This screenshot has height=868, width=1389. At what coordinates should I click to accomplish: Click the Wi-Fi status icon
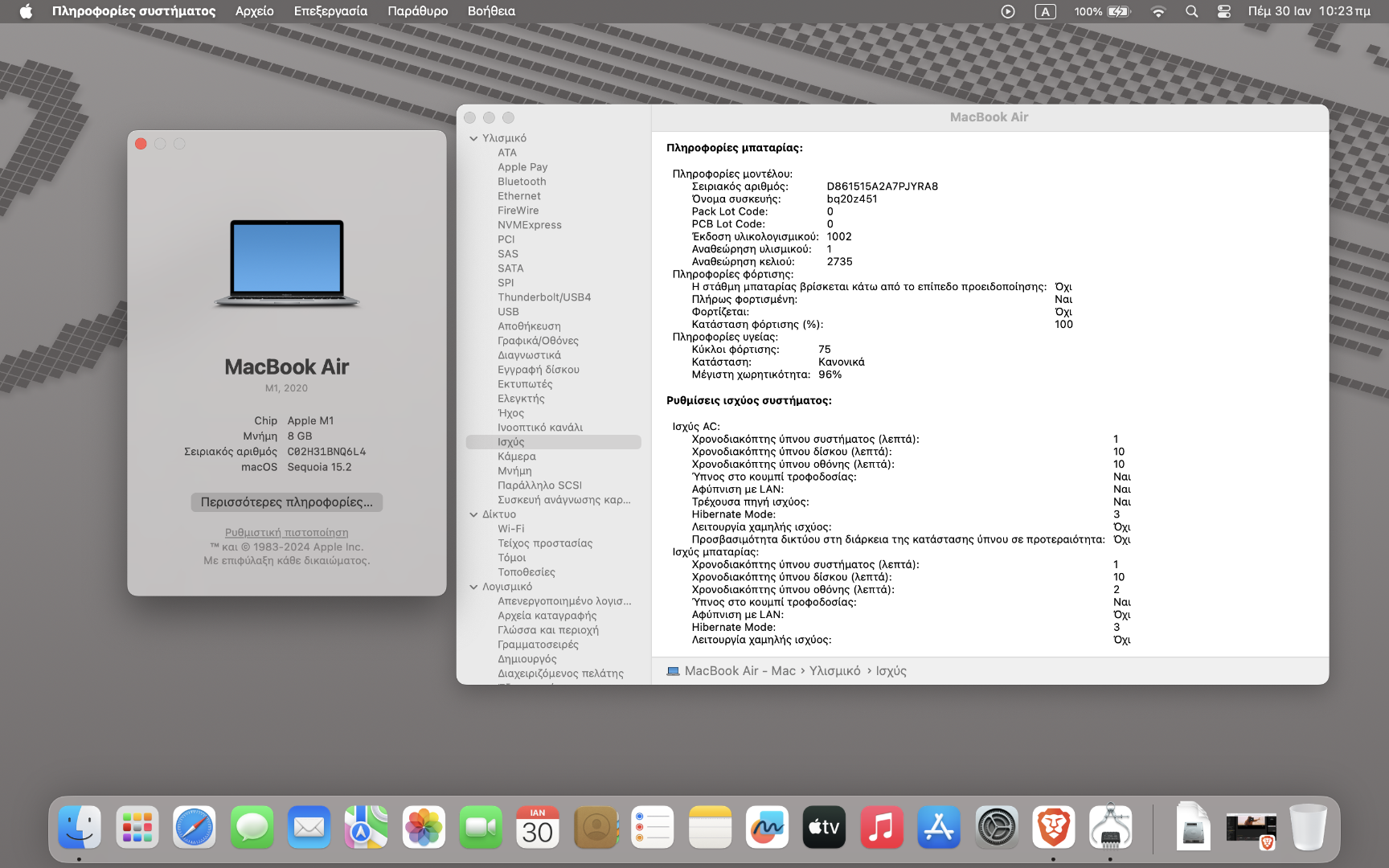pyautogui.click(x=1158, y=11)
